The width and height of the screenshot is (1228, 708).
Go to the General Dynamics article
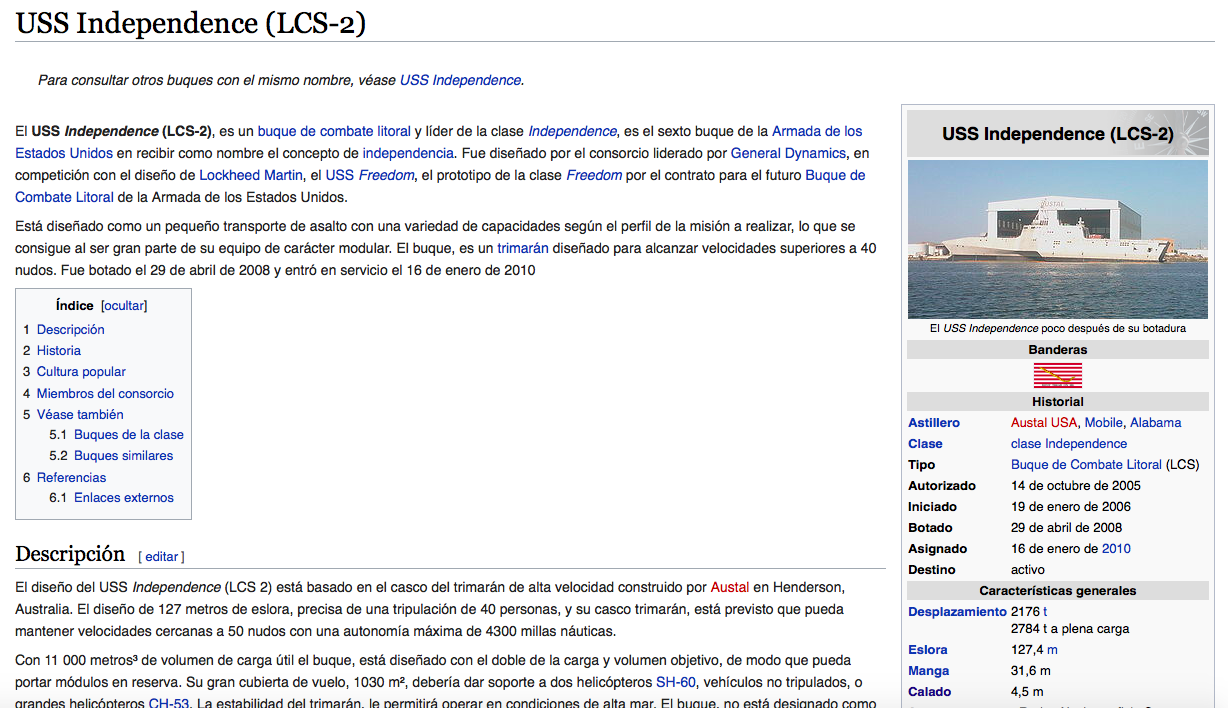(788, 153)
